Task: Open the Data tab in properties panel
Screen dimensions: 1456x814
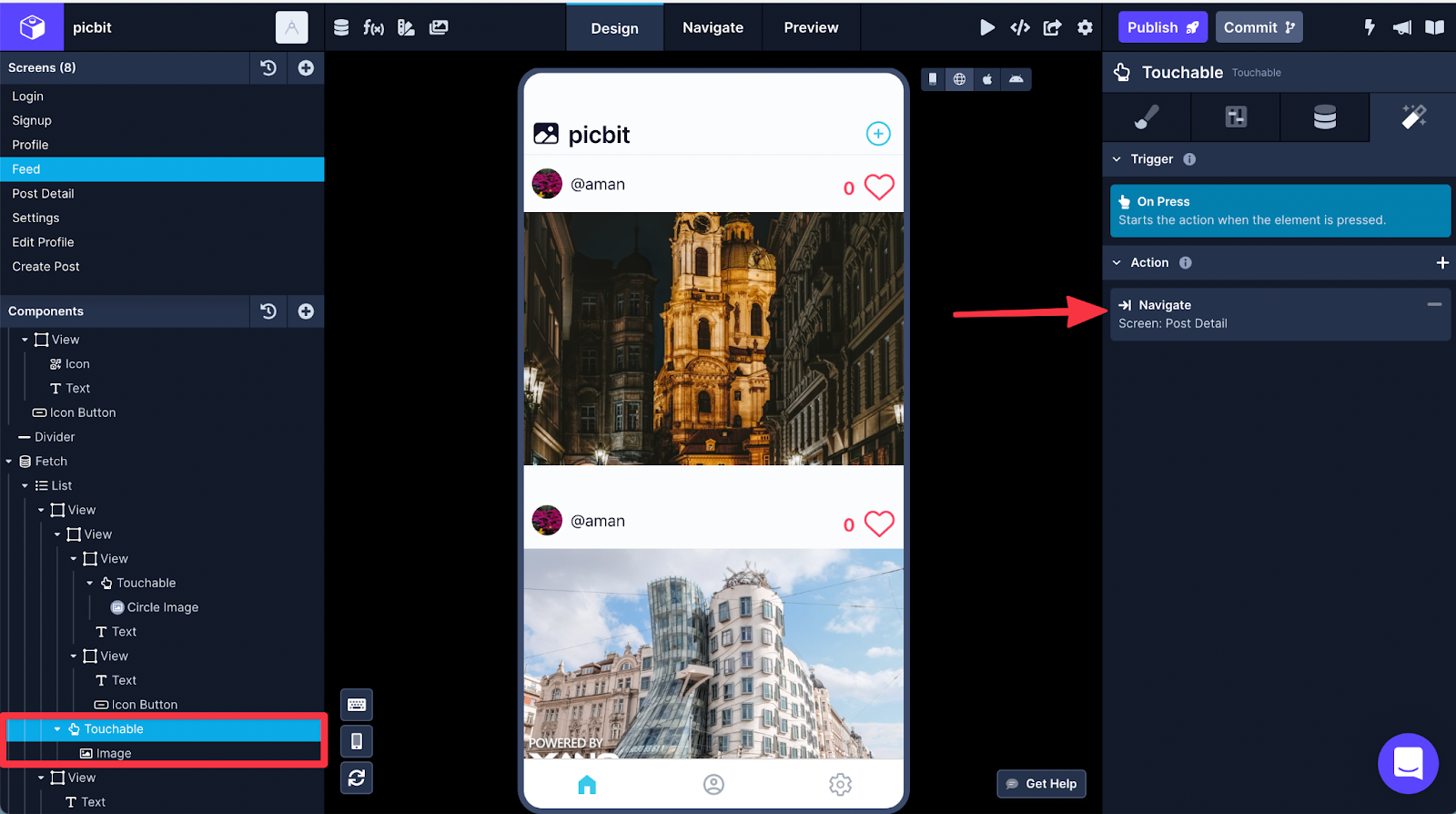Action: pyautogui.click(x=1324, y=117)
